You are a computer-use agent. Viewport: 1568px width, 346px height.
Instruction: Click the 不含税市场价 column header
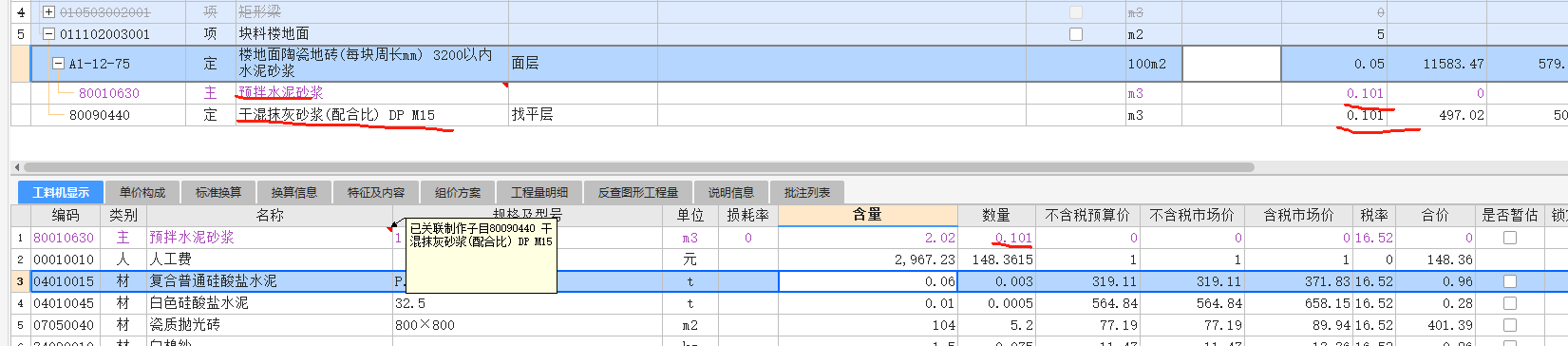(x=1193, y=216)
